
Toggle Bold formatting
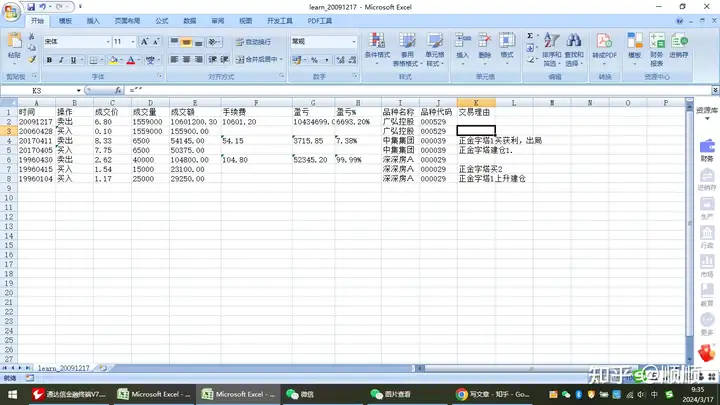[49, 60]
